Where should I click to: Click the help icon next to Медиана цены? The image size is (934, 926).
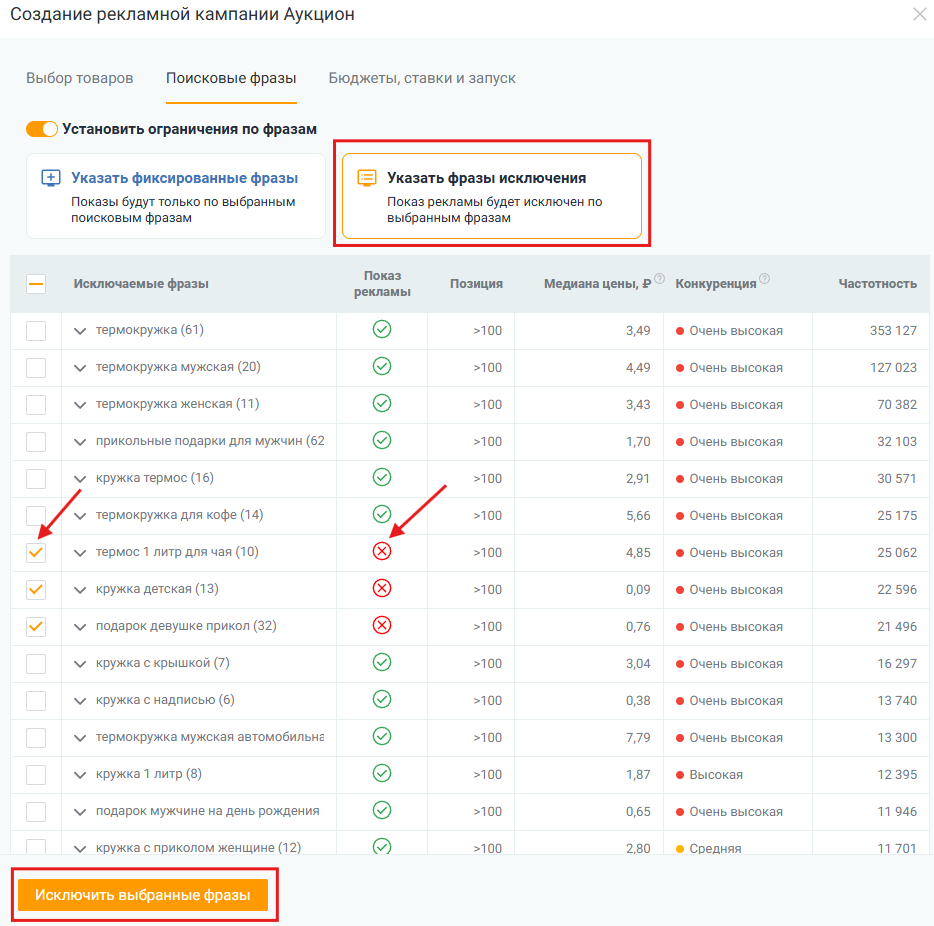click(659, 278)
